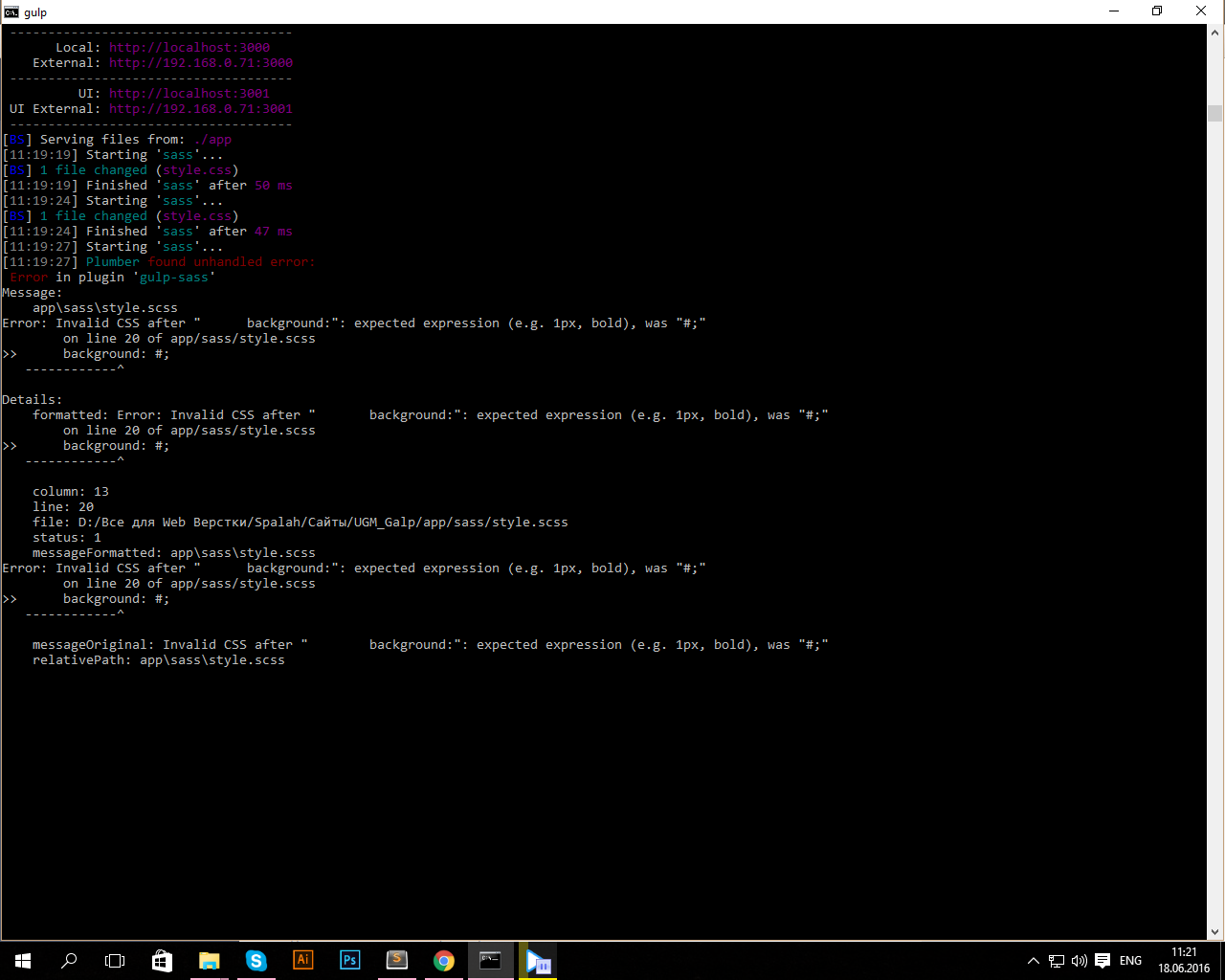Open Task View from the taskbar
1225x980 pixels.
point(115,961)
